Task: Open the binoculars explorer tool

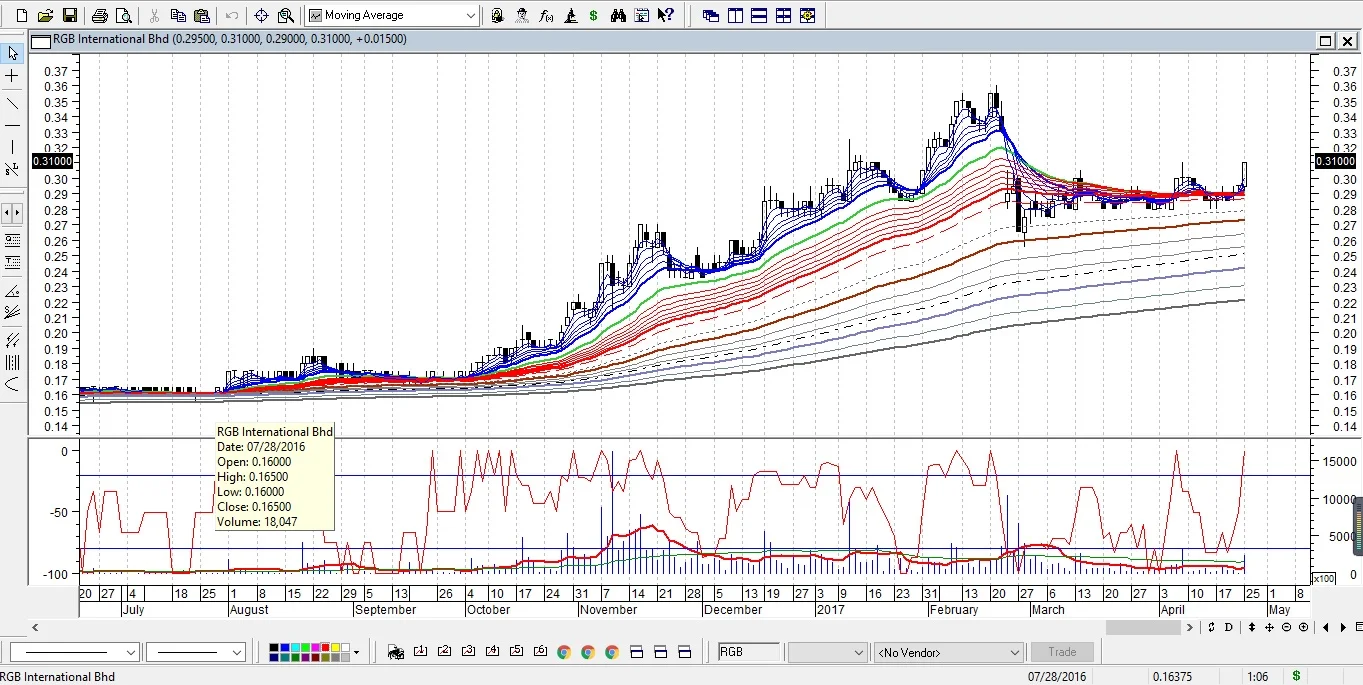Action: click(618, 16)
